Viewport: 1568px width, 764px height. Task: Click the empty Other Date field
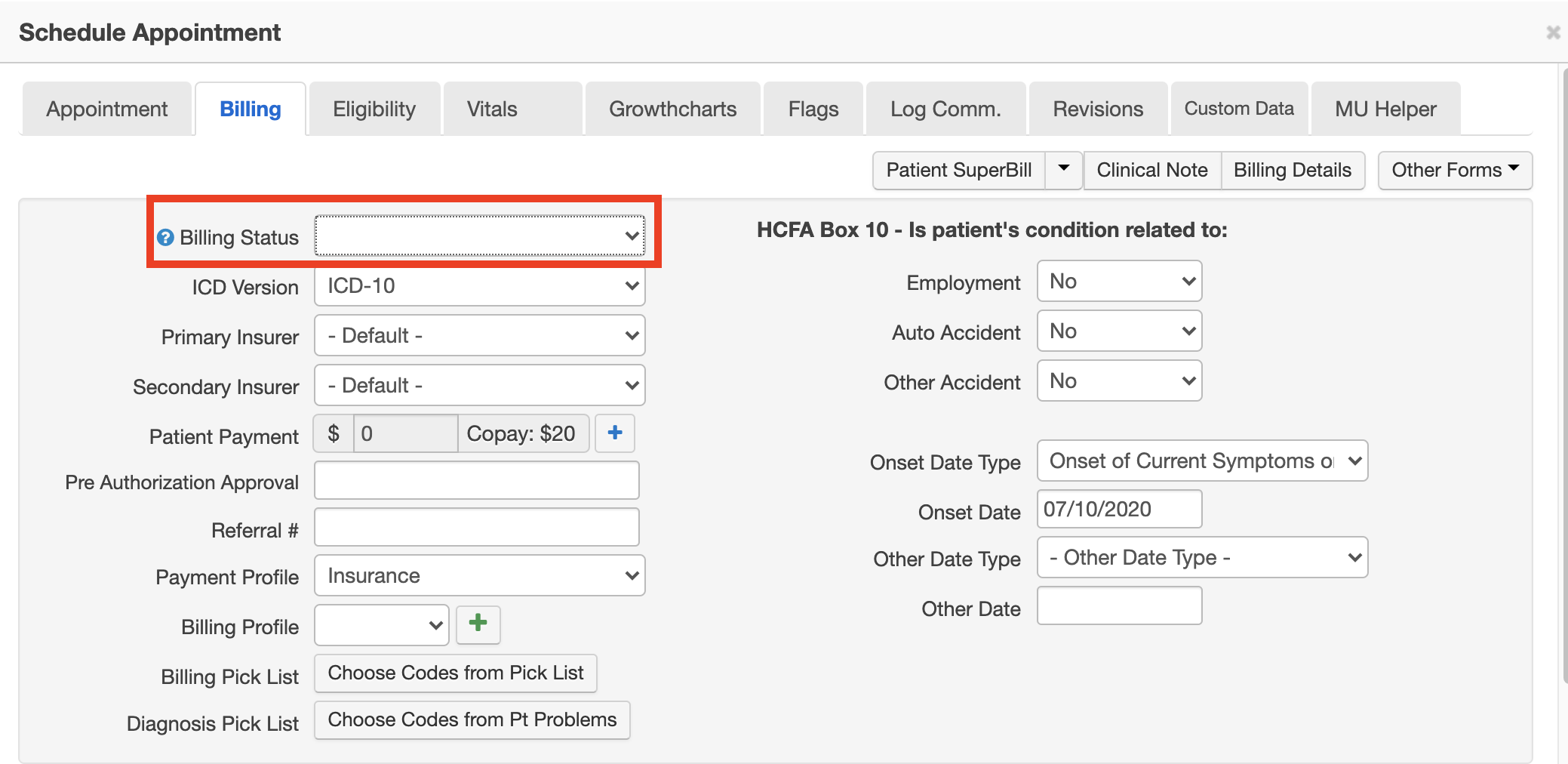click(x=1120, y=605)
